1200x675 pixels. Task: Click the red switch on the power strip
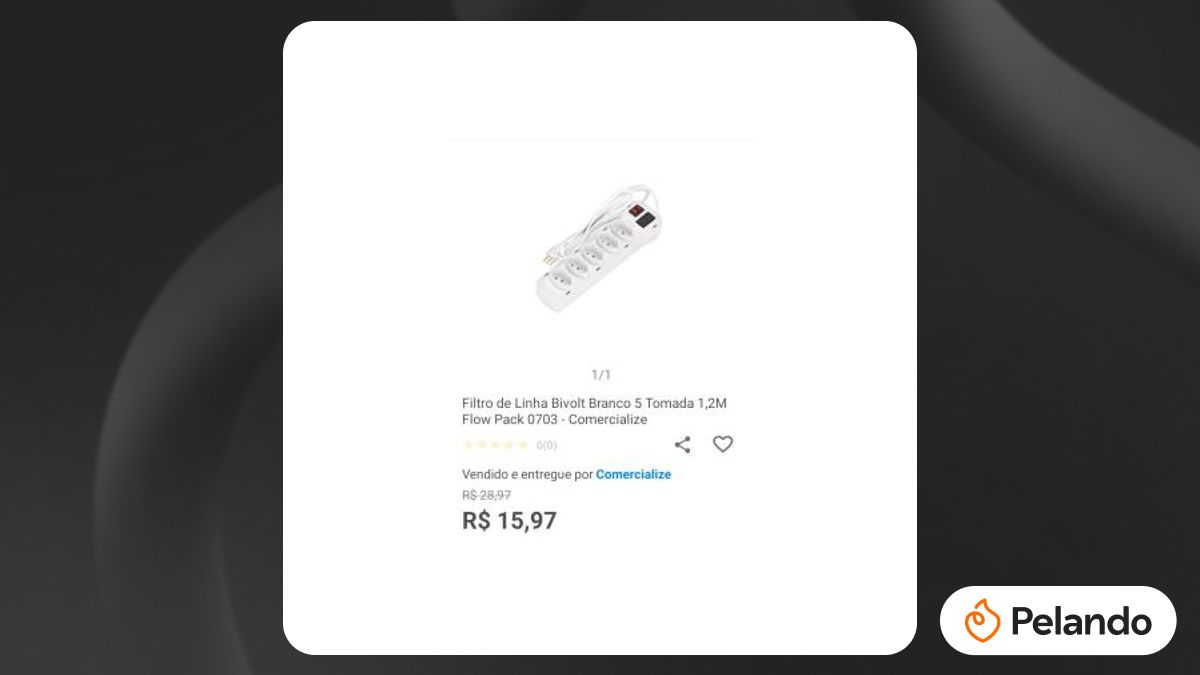click(x=634, y=211)
